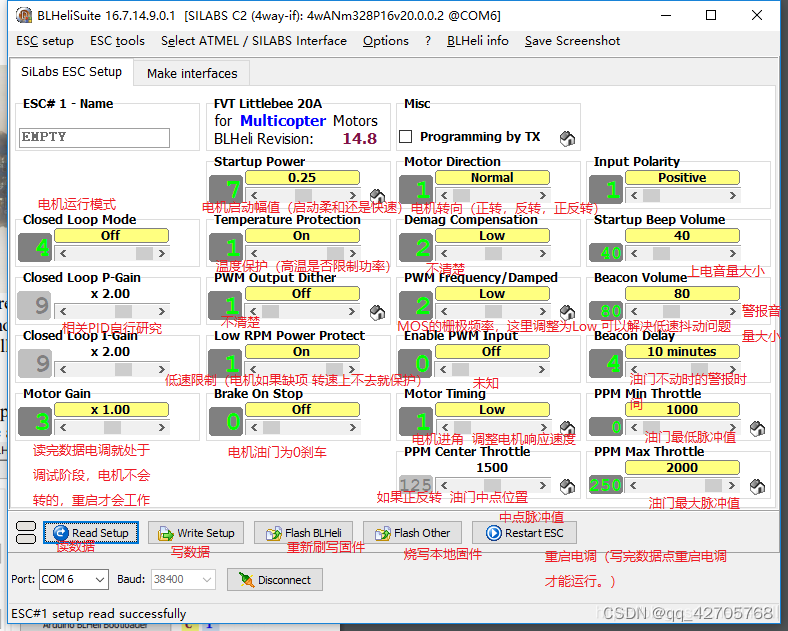Click the Motor Gain slider thumb

tap(112, 428)
